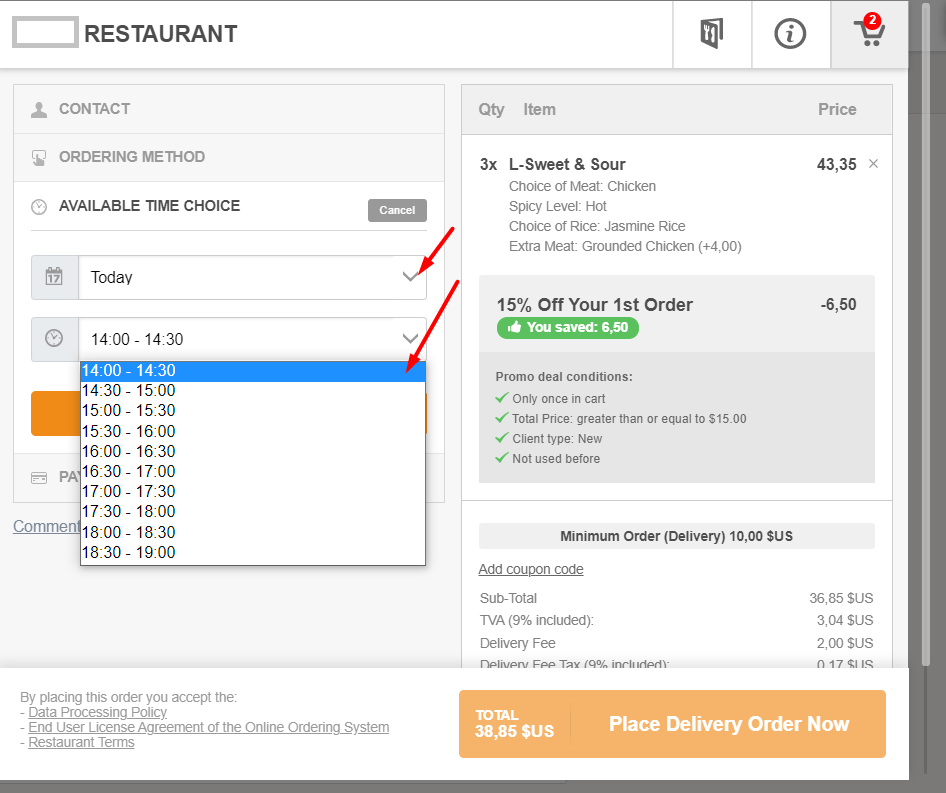
Task: Open the Restaurant Terms link
Action: tap(81, 742)
